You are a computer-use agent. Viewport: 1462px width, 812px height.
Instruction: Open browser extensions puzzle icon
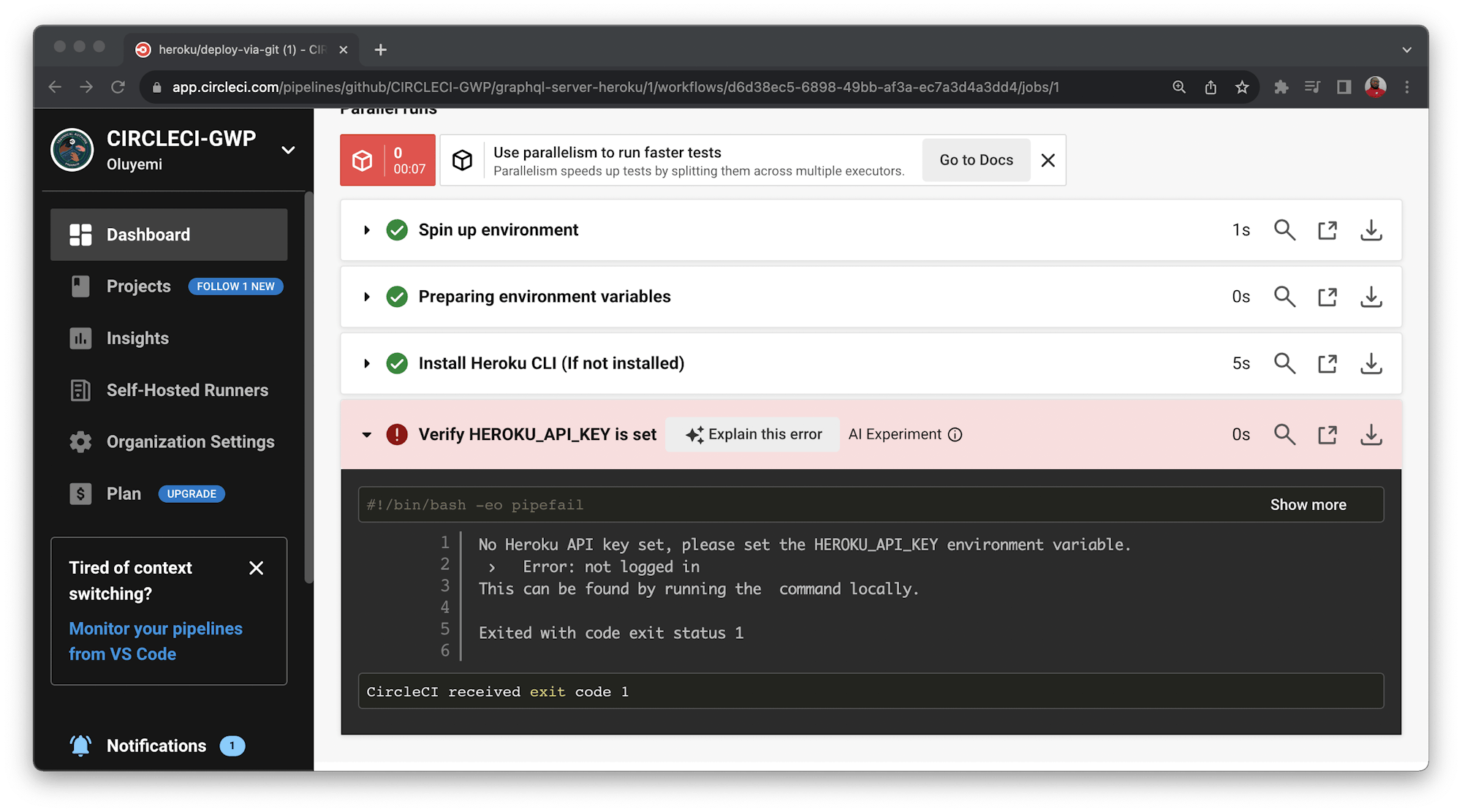pos(1281,88)
